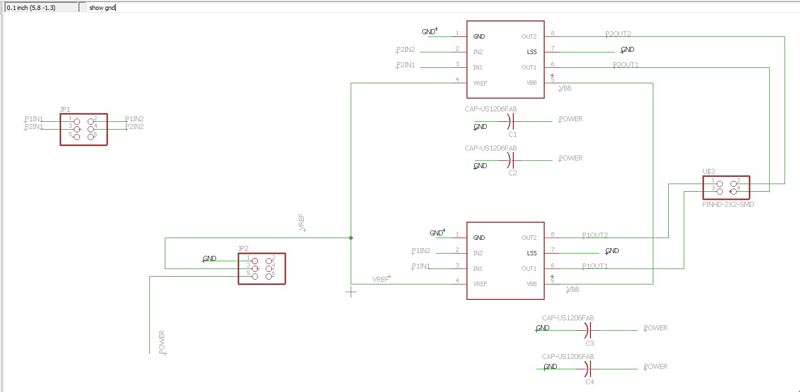Select the P2IN2 label beside upper chip
This screenshot has height=392, width=800.
pos(406,50)
